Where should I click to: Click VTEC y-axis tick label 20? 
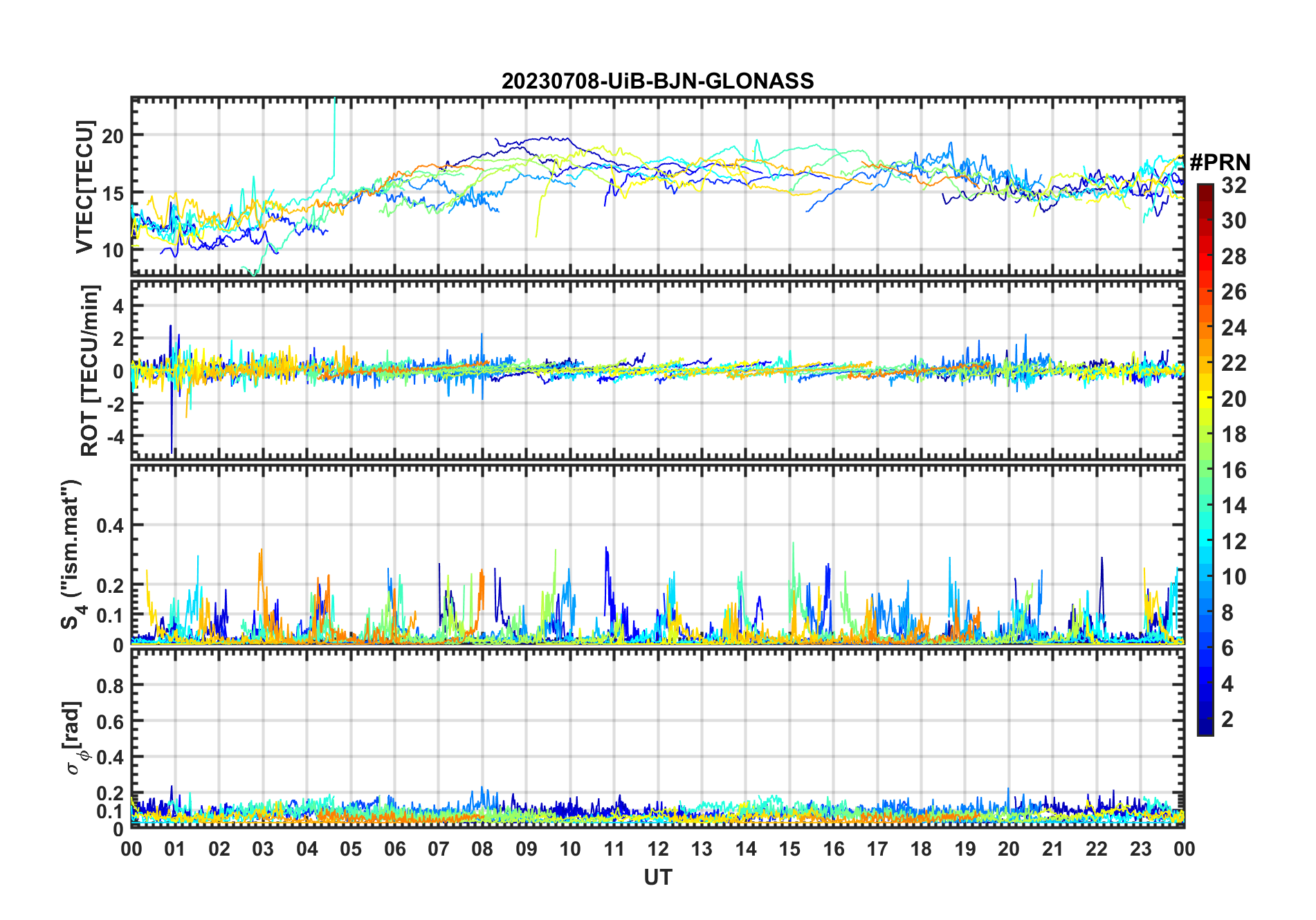tap(113, 136)
